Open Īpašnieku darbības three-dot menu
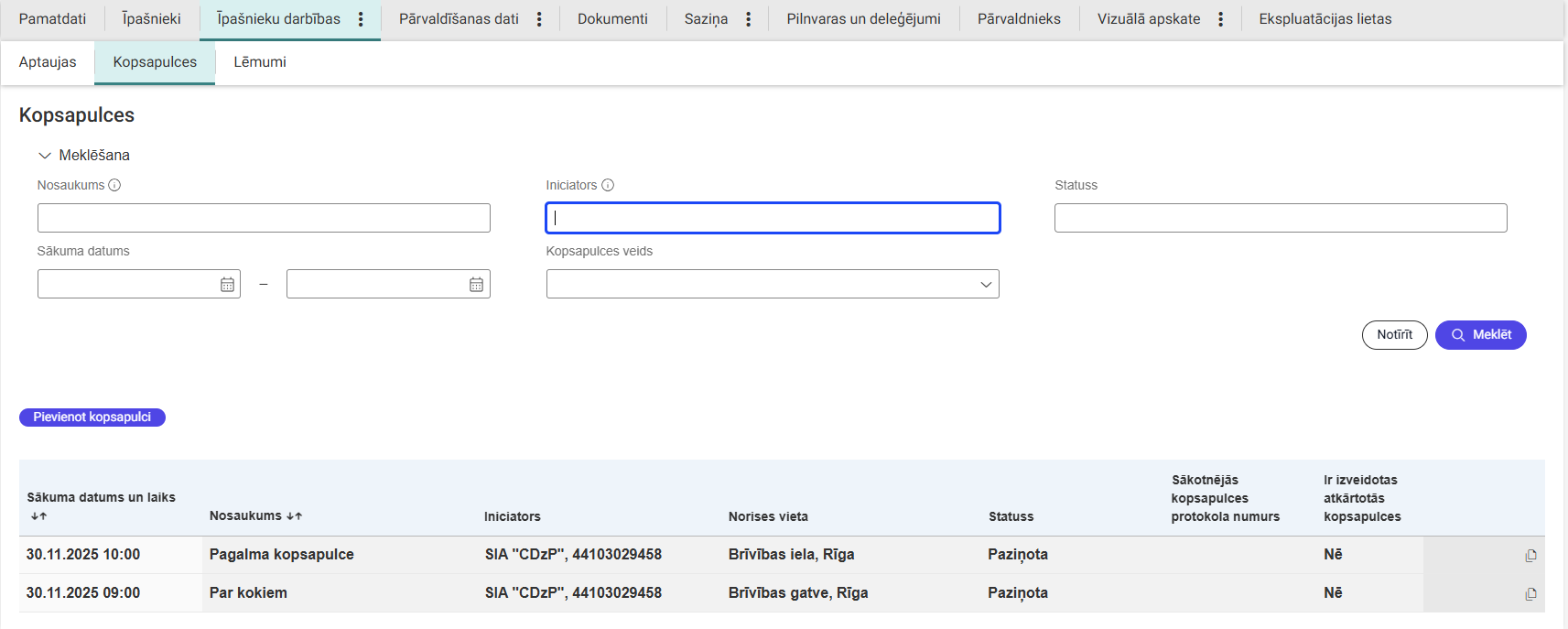The height and width of the screenshot is (629, 1568). 361,19
